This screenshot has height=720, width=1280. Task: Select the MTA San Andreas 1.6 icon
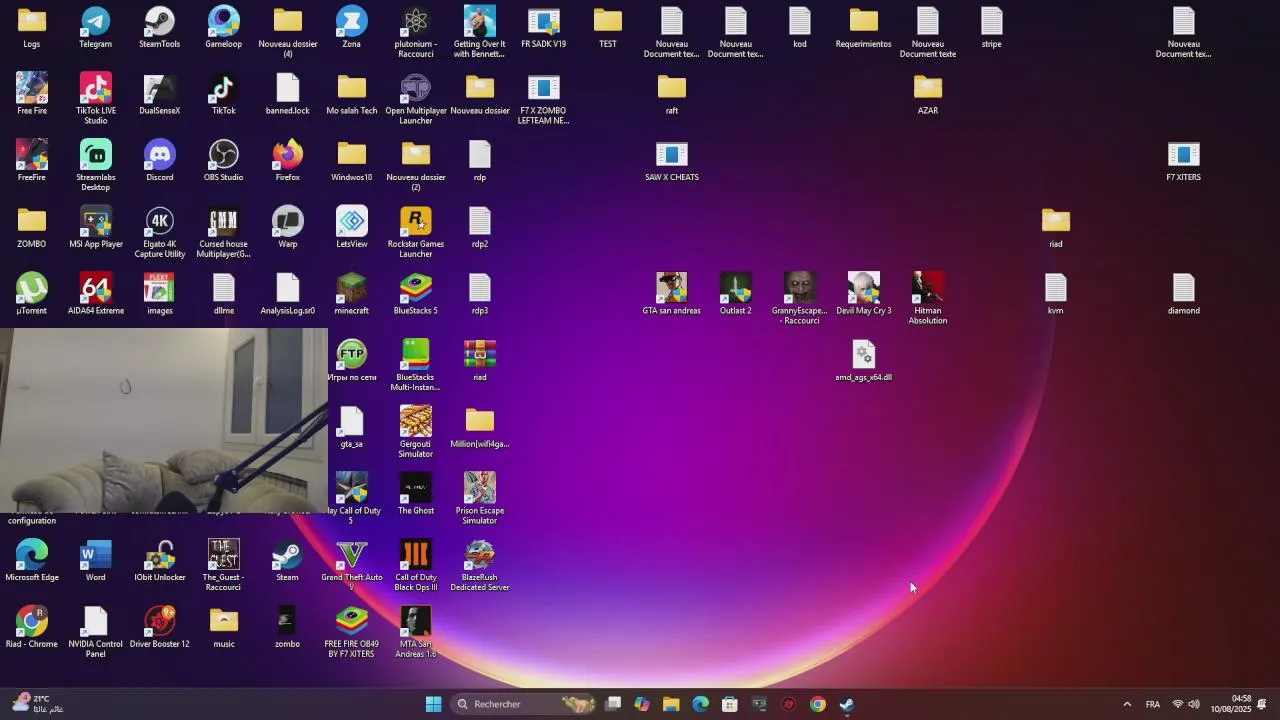pyautogui.click(x=416, y=632)
